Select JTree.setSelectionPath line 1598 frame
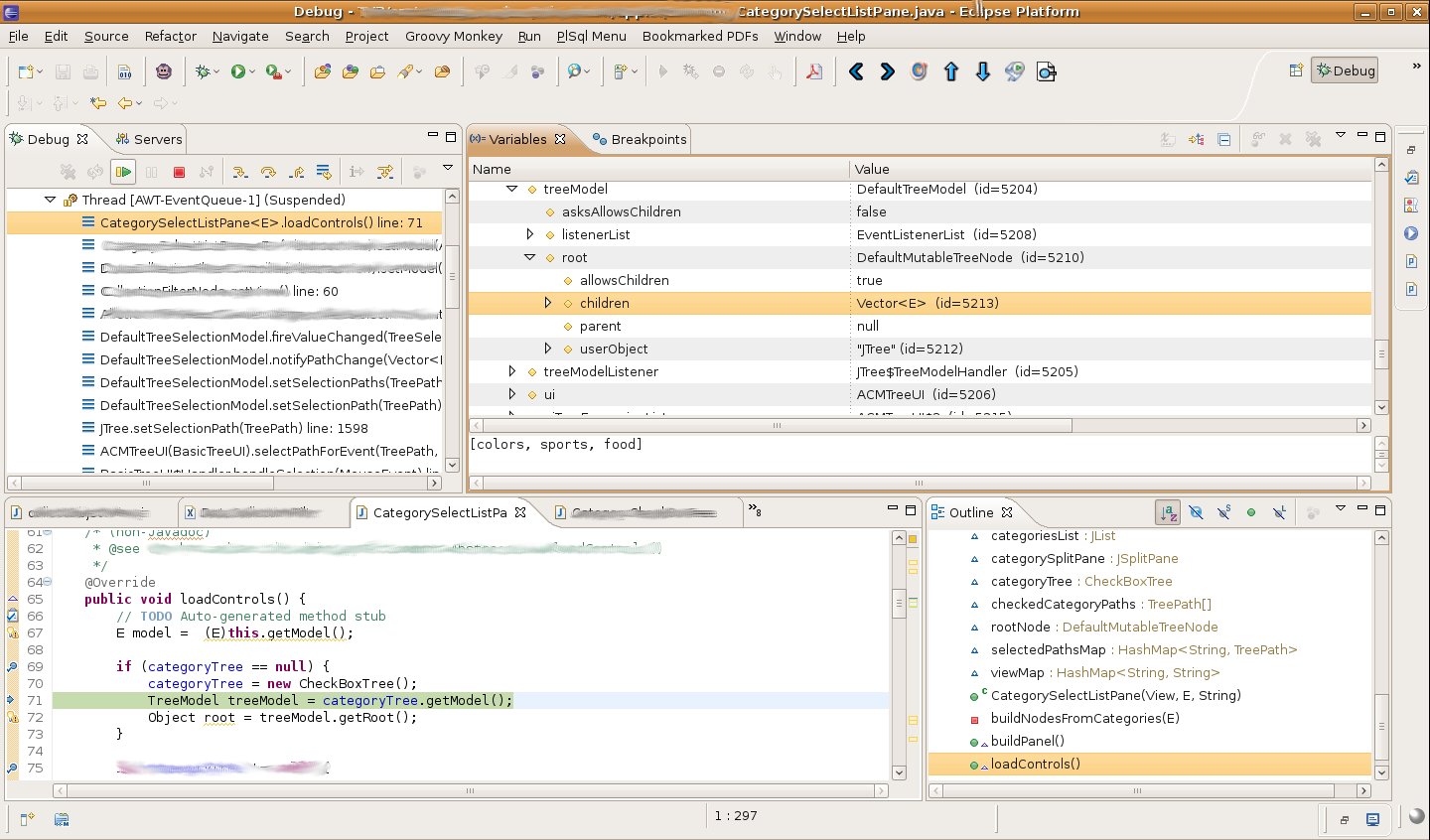 coord(233,428)
